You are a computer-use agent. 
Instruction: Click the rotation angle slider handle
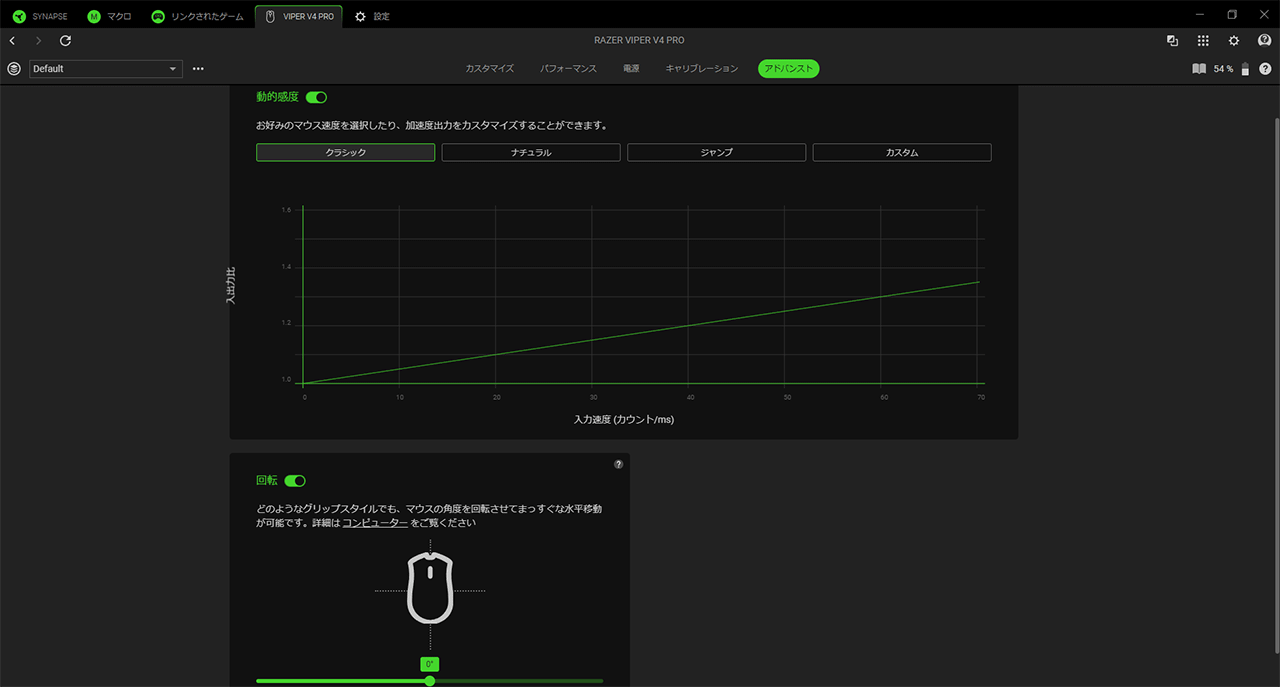430,681
